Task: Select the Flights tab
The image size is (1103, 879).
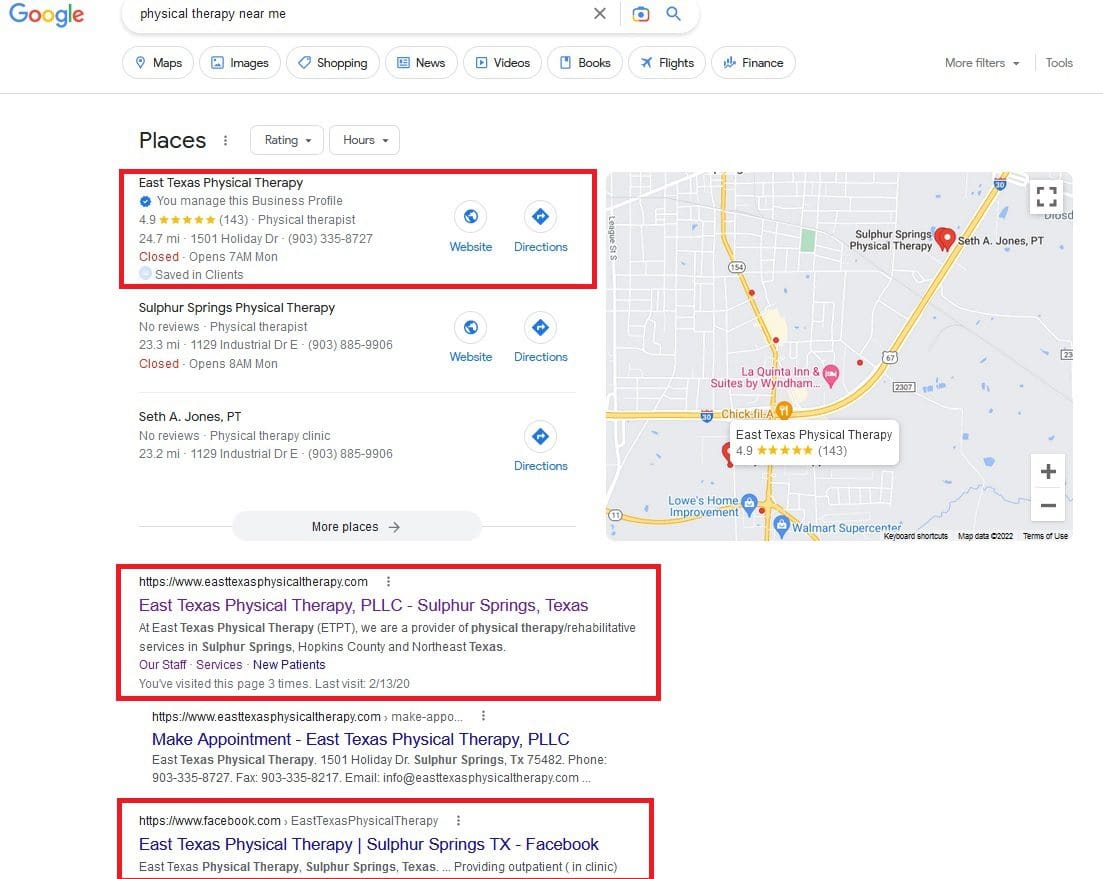Action: pos(667,63)
